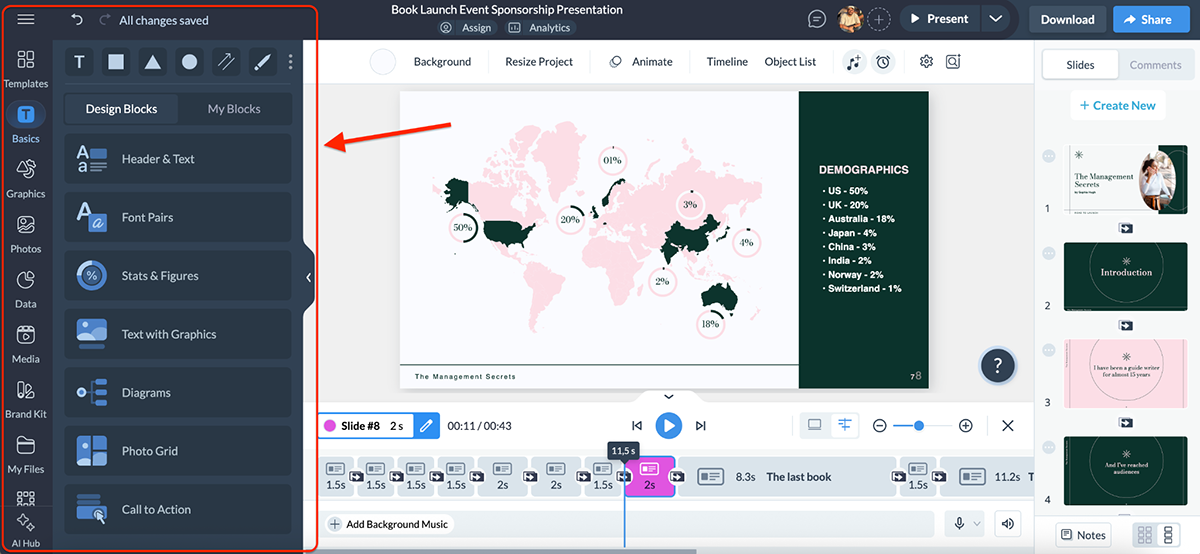
Task: Switch to the My Blocks tab
Action: pos(234,109)
